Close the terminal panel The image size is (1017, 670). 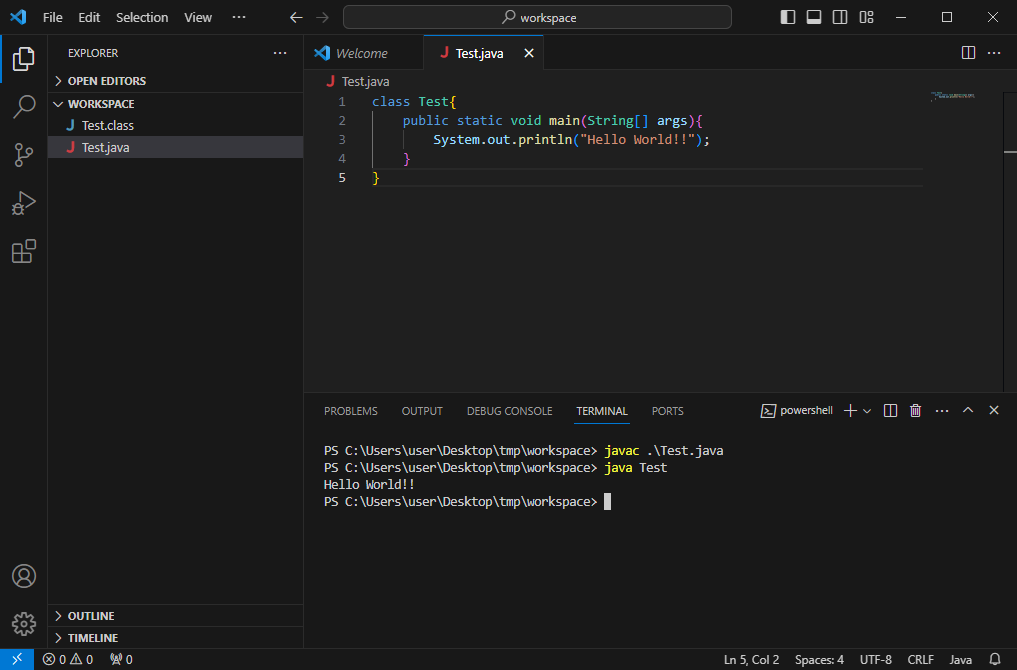click(x=994, y=410)
